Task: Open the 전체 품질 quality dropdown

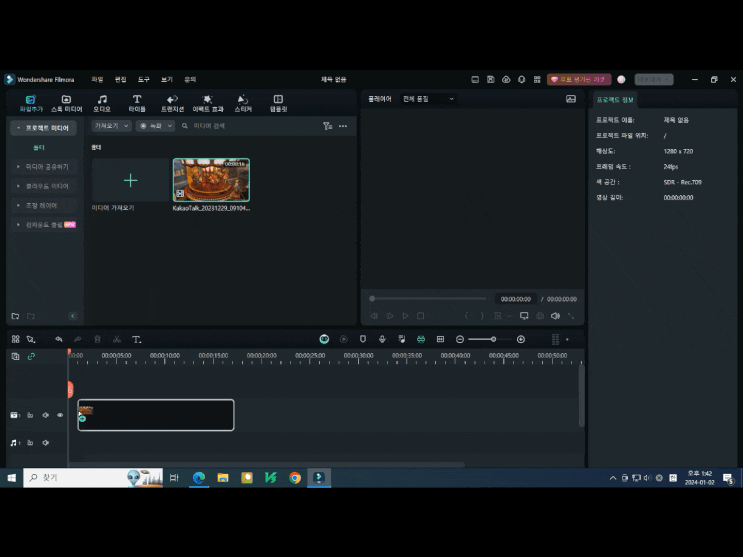Action: click(428, 99)
